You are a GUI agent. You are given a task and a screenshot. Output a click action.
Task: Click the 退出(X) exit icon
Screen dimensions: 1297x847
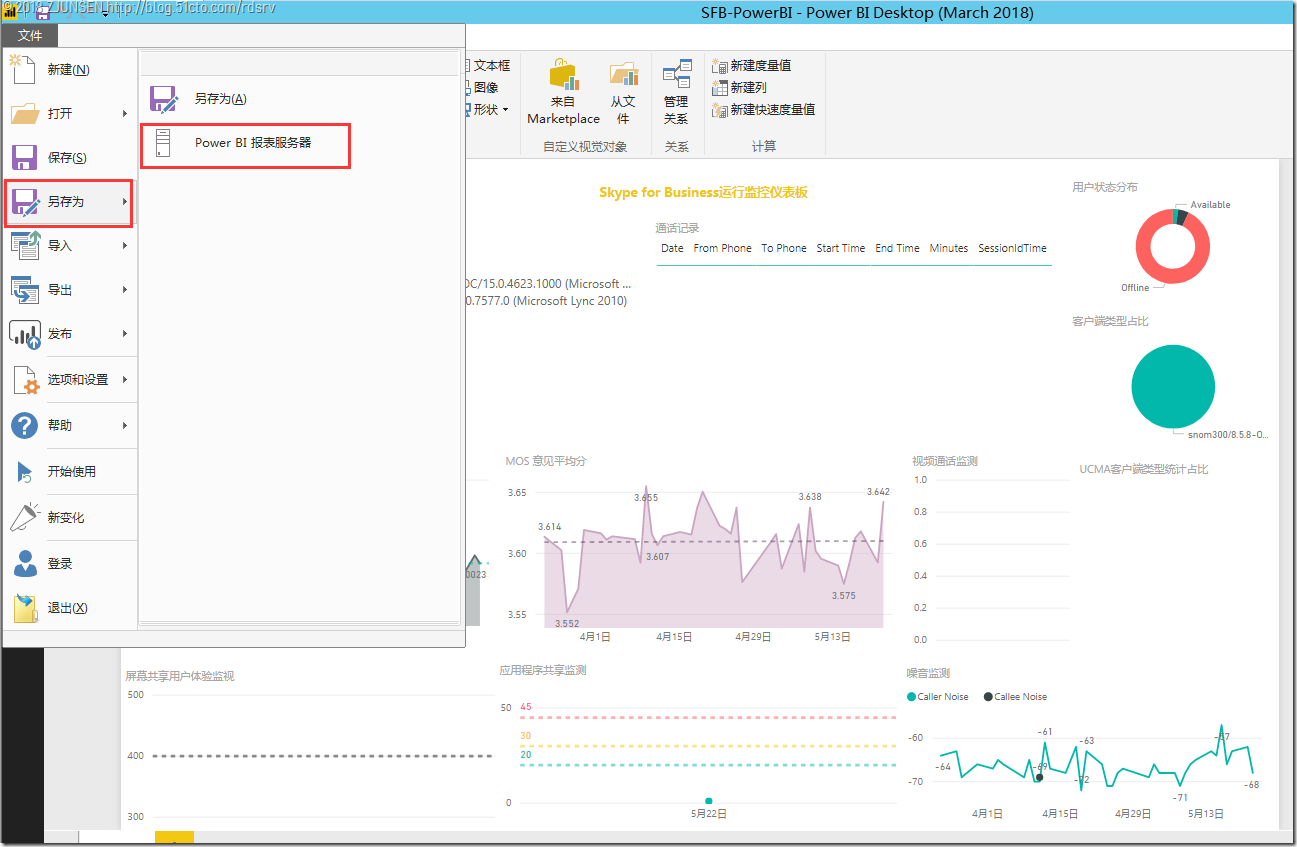click(x=24, y=608)
